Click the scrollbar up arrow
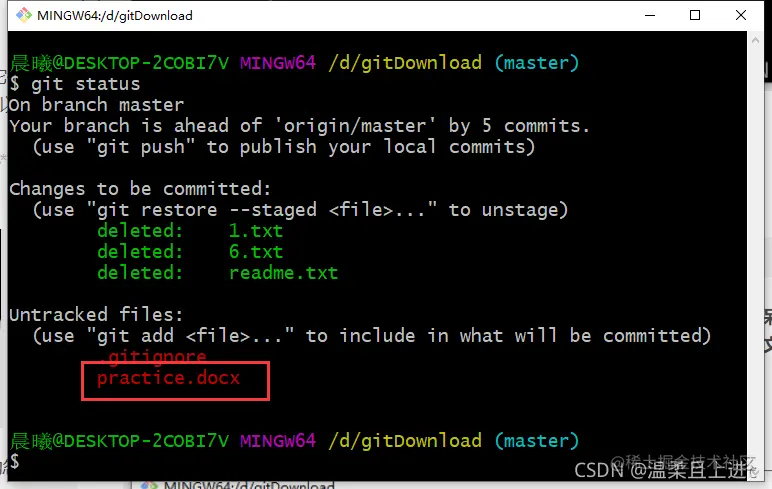 (x=755, y=40)
